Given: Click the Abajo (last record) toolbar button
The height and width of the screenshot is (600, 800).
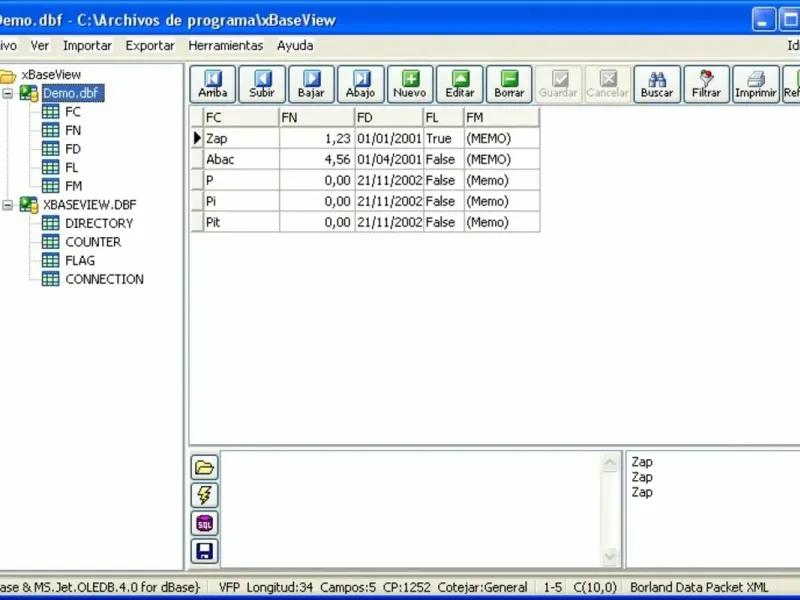Looking at the screenshot, I should tap(361, 84).
